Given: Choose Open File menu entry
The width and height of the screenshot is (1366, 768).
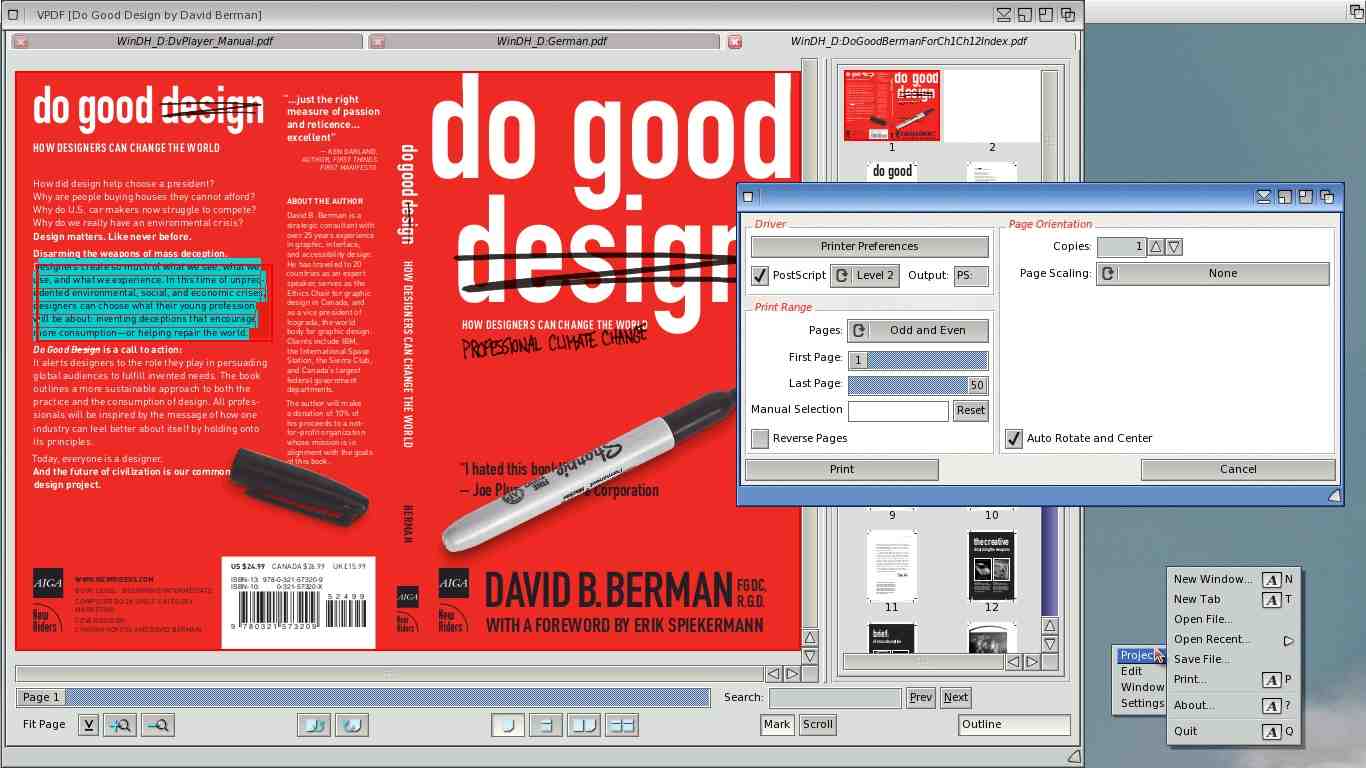Looking at the screenshot, I should tap(1234, 620).
